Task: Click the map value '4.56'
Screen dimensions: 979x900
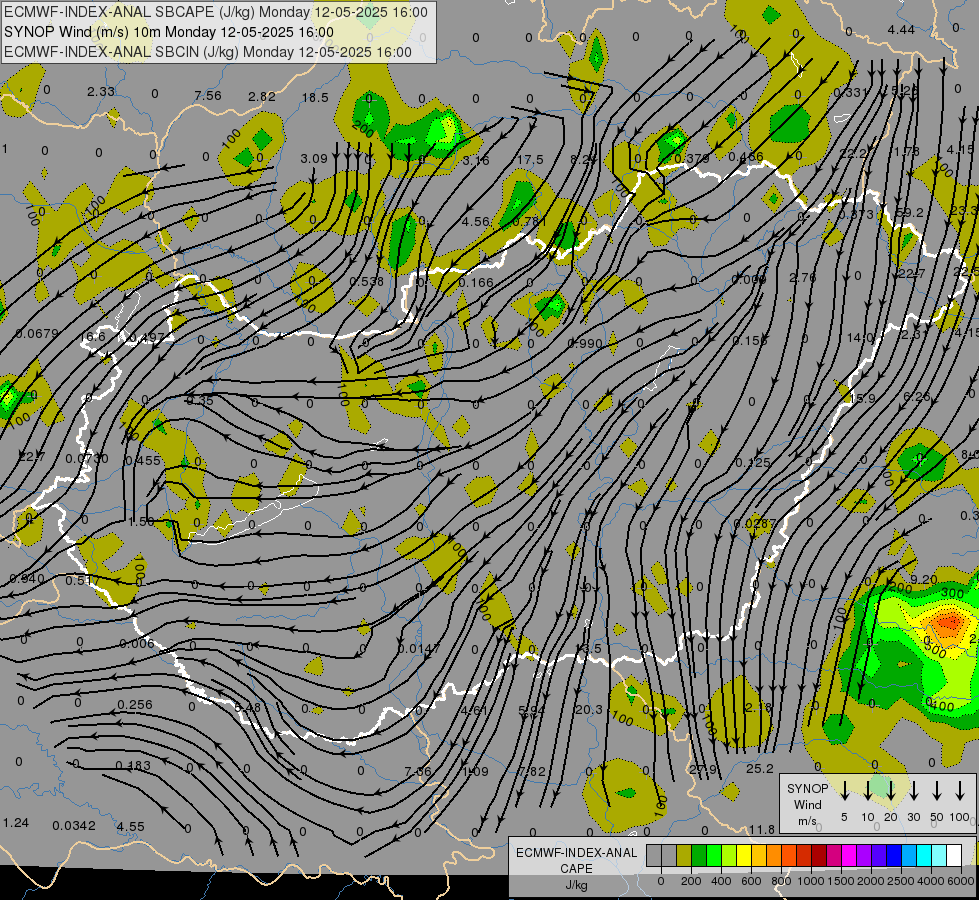Action: pyautogui.click(x=475, y=221)
